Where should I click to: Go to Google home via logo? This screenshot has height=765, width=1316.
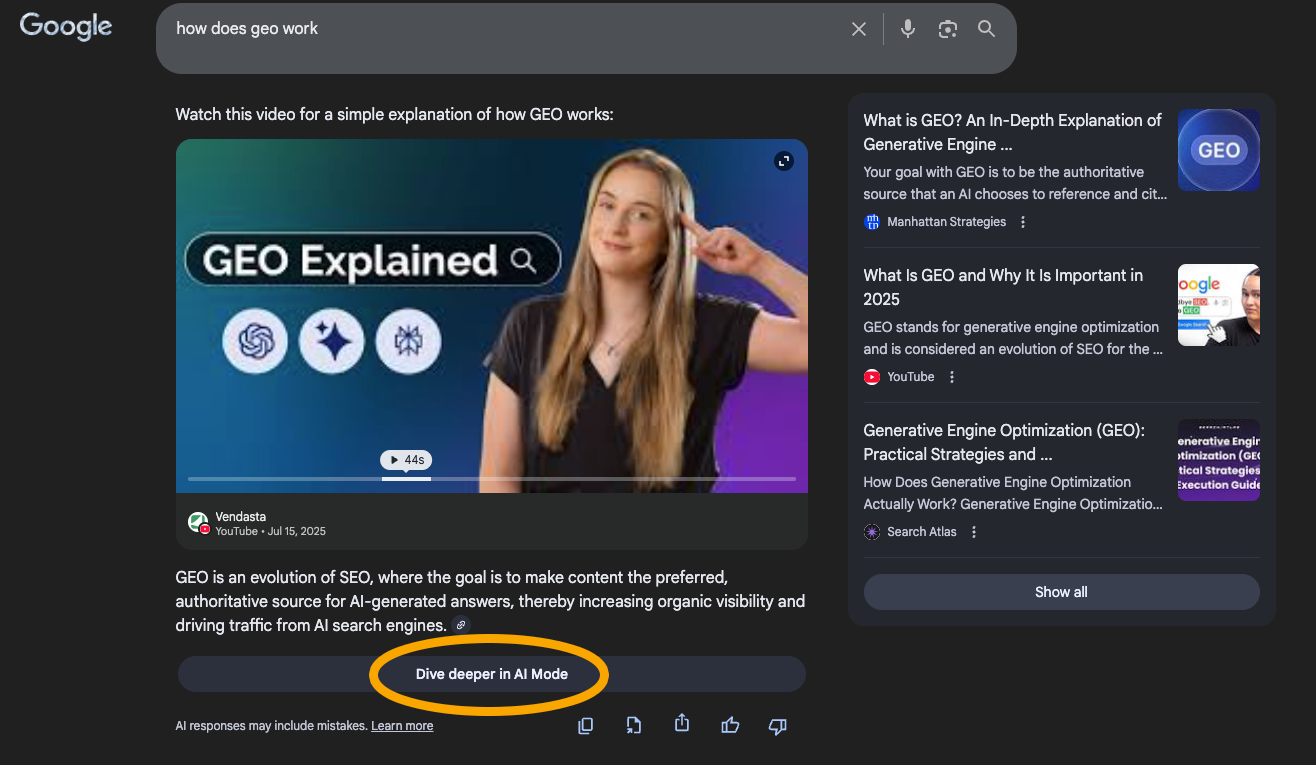click(x=66, y=27)
